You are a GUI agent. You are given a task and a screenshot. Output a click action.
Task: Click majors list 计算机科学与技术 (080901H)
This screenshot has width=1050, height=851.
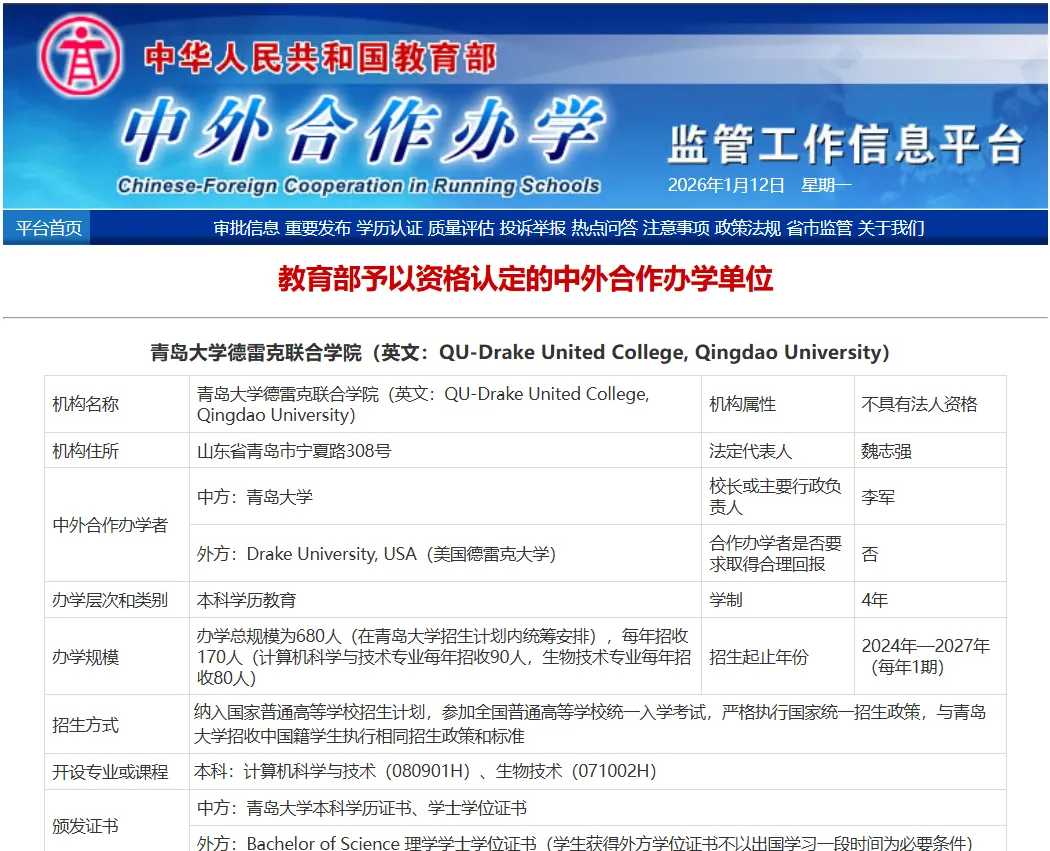pos(425,771)
